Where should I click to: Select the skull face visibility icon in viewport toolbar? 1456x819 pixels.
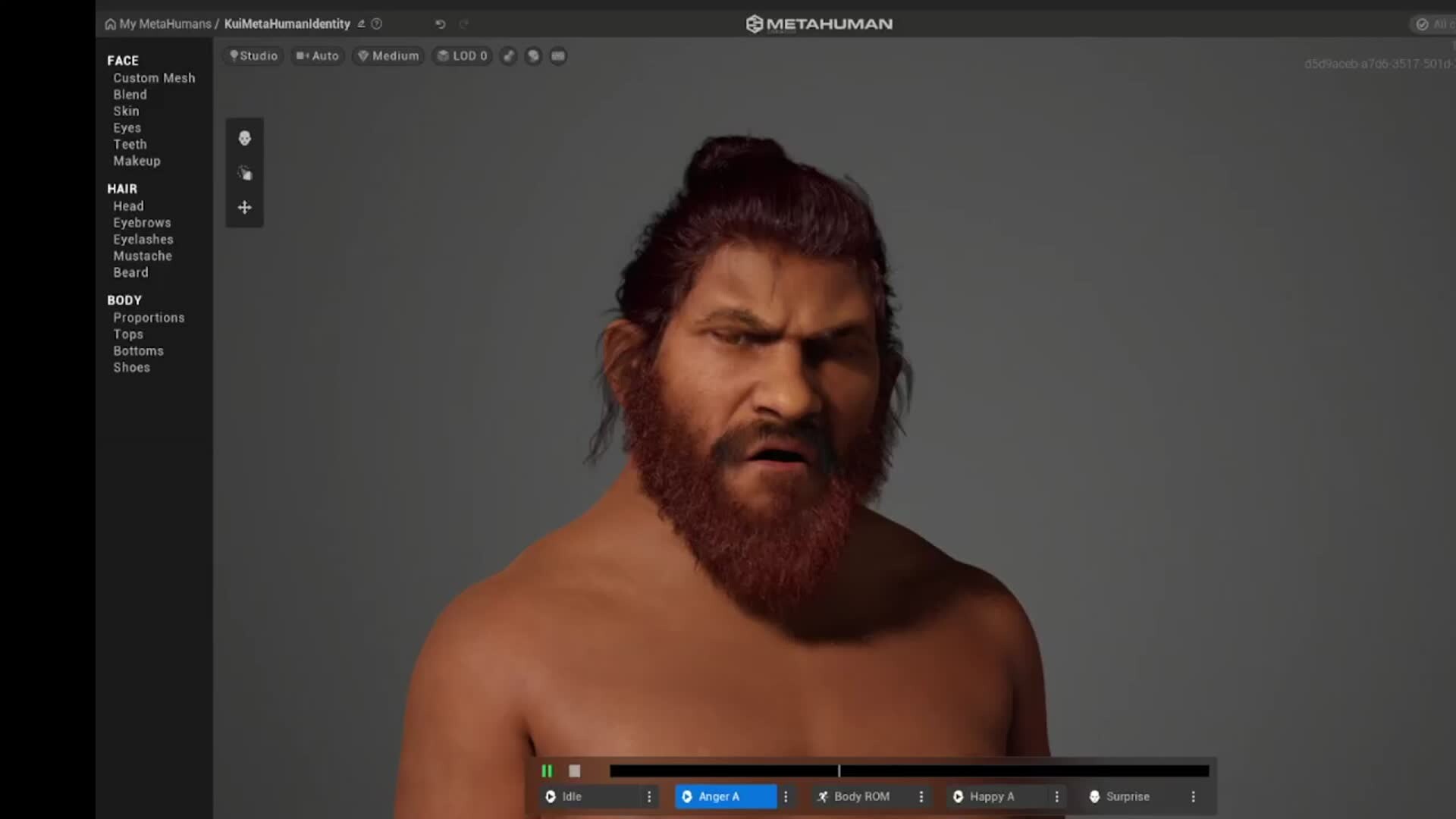tap(244, 138)
